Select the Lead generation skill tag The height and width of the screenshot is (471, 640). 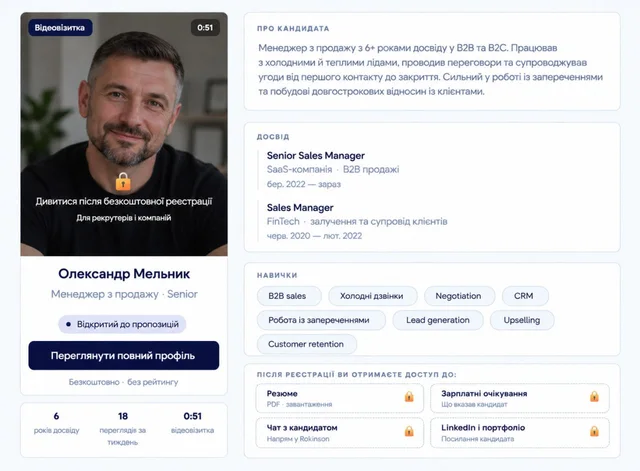click(x=438, y=320)
